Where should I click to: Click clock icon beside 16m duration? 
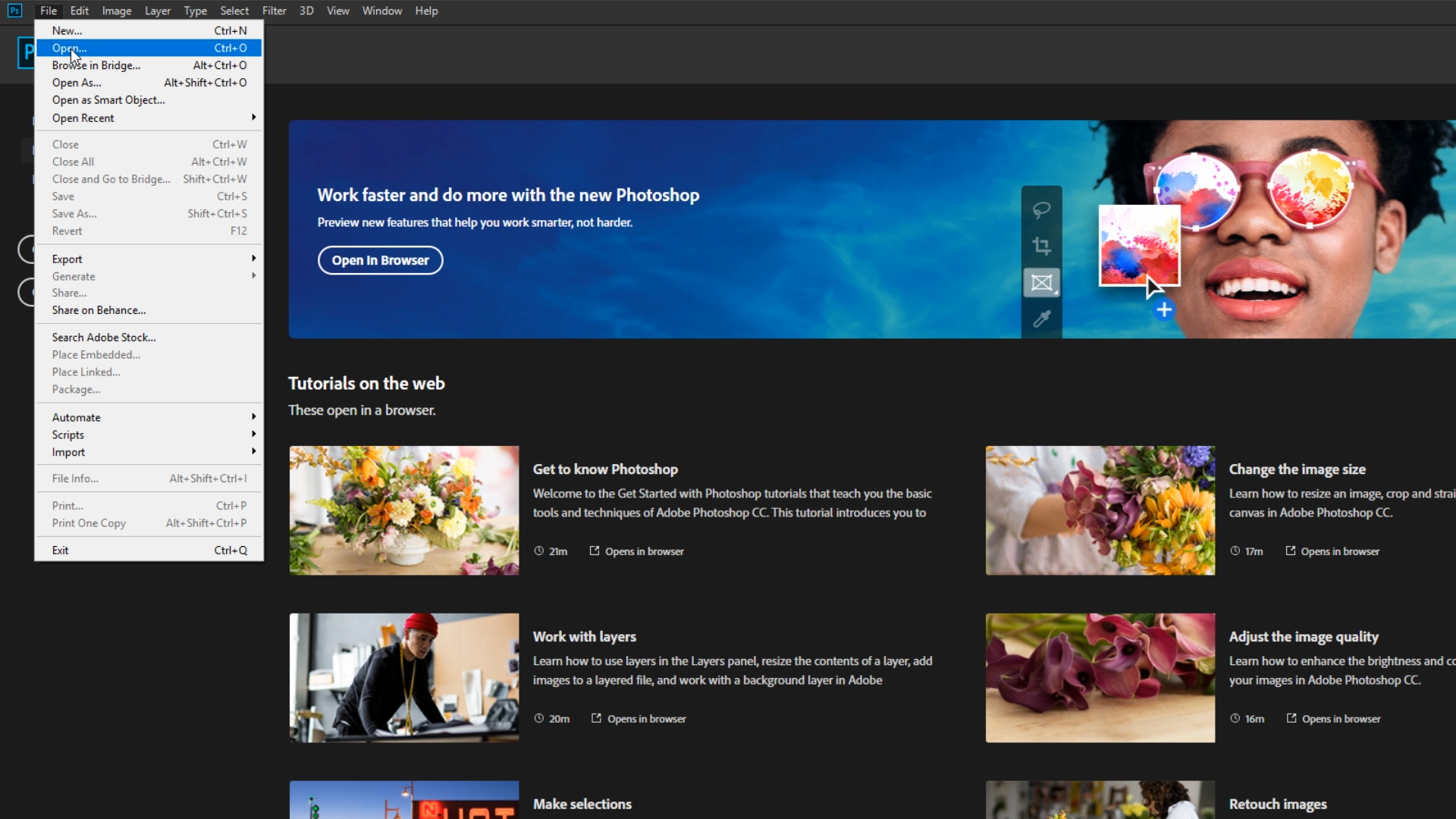click(1235, 718)
